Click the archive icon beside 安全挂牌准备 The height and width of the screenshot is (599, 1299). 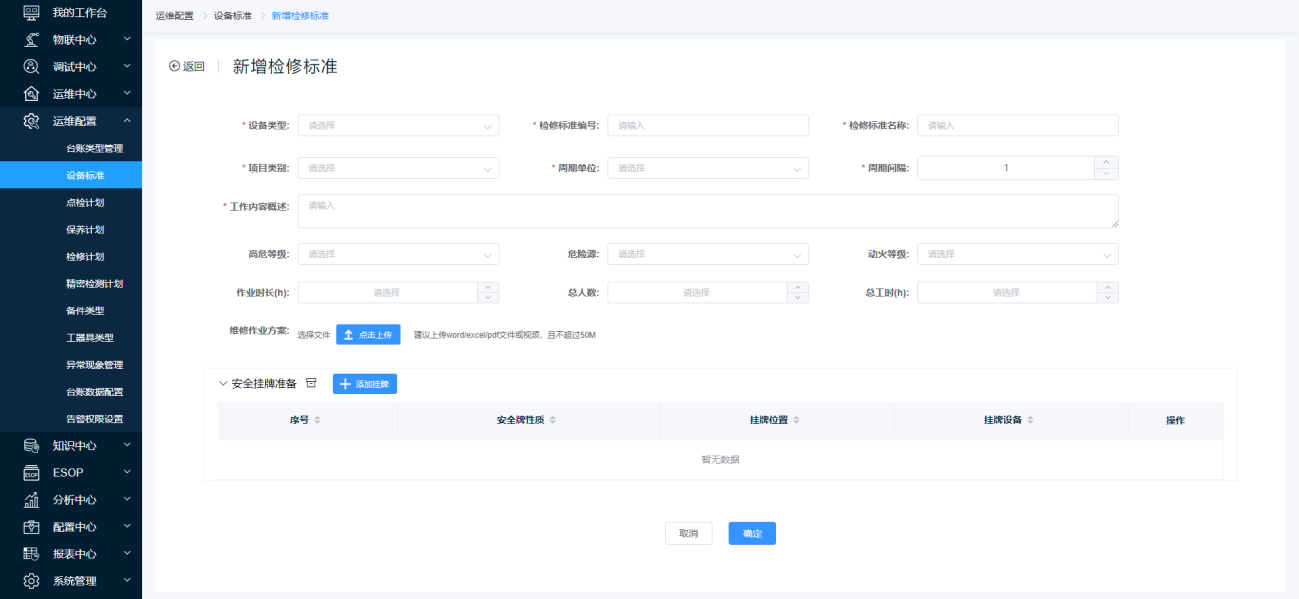click(311, 383)
